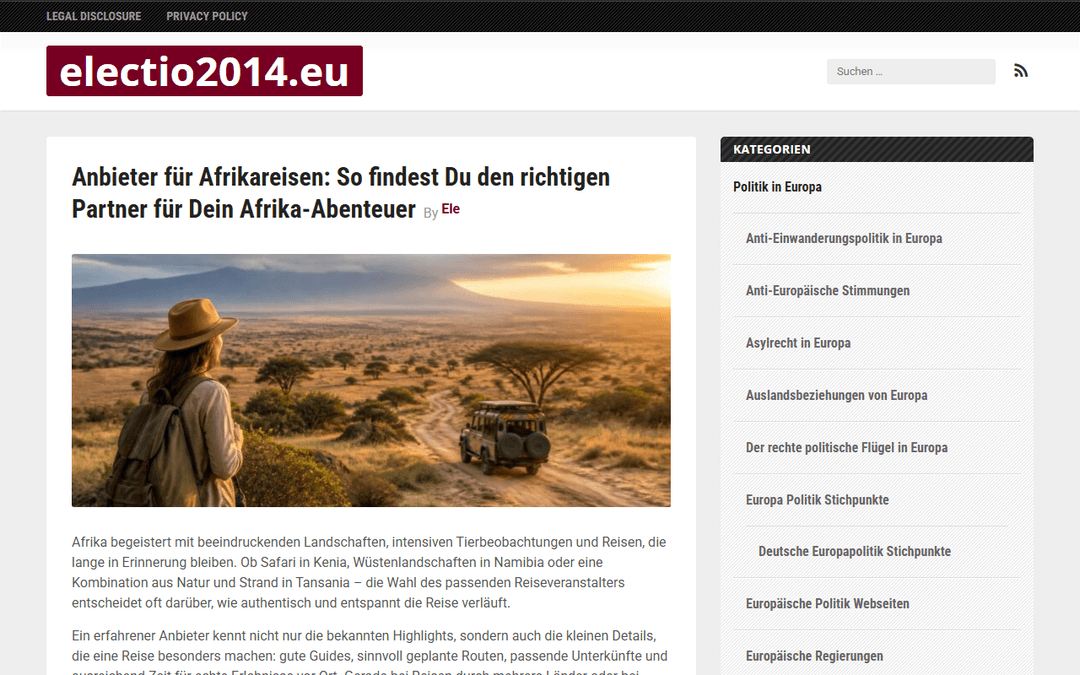Screen dimensions: 1080x675
Task: Open category Politik in Europa
Action: pyautogui.click(x=777, y=187)
